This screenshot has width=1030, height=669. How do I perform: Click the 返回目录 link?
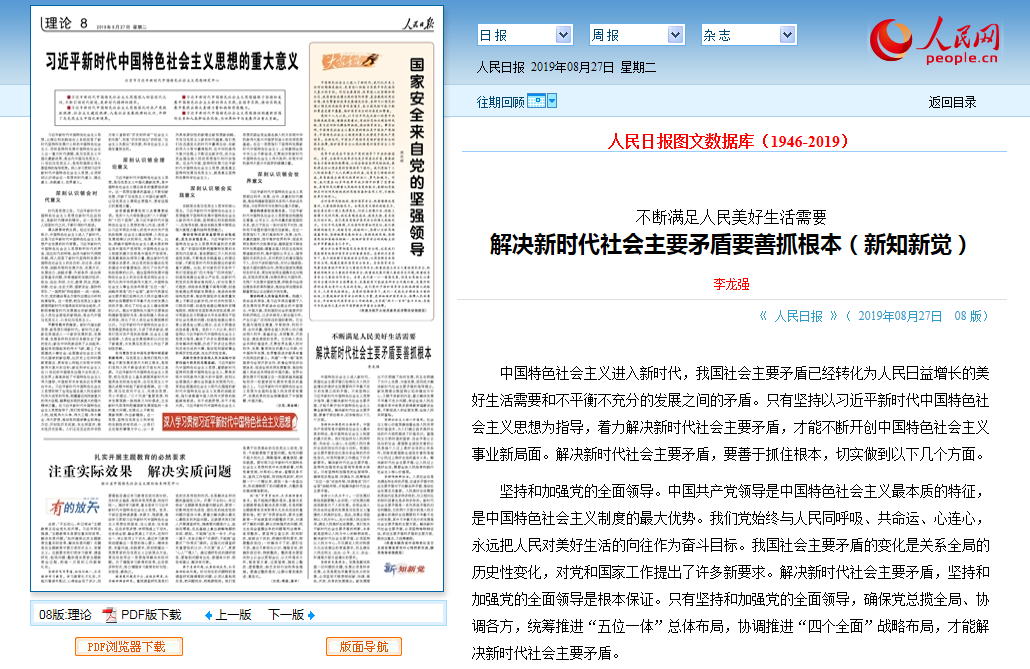952,102
